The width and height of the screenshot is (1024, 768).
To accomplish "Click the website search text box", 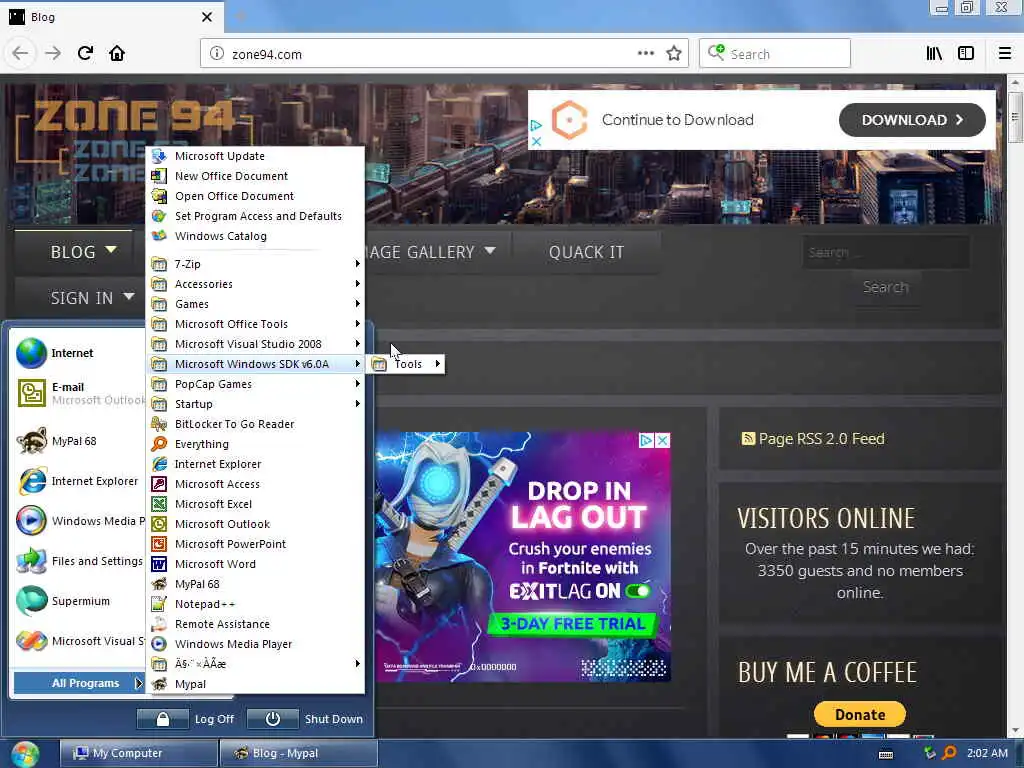I will pos(886,252).
